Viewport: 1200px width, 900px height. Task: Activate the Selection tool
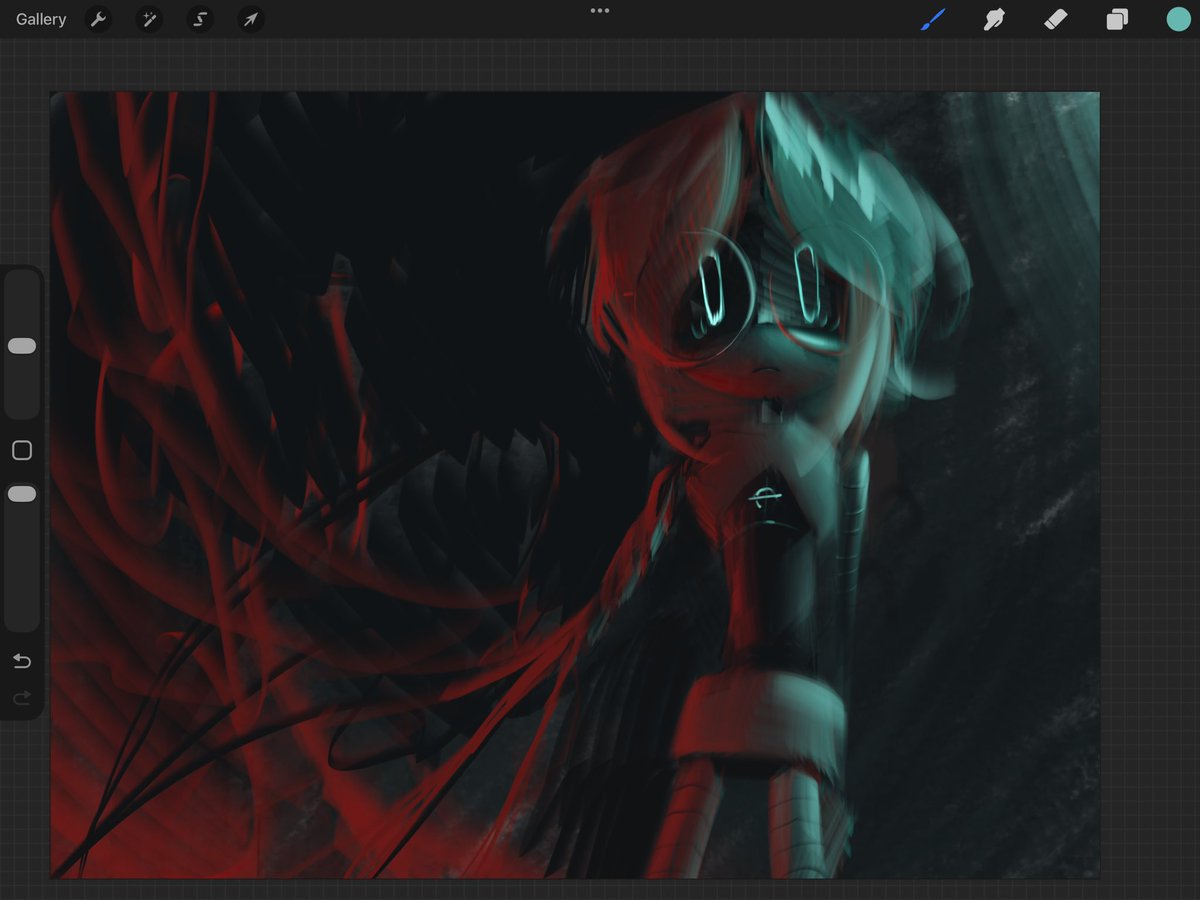coord(200,19)
